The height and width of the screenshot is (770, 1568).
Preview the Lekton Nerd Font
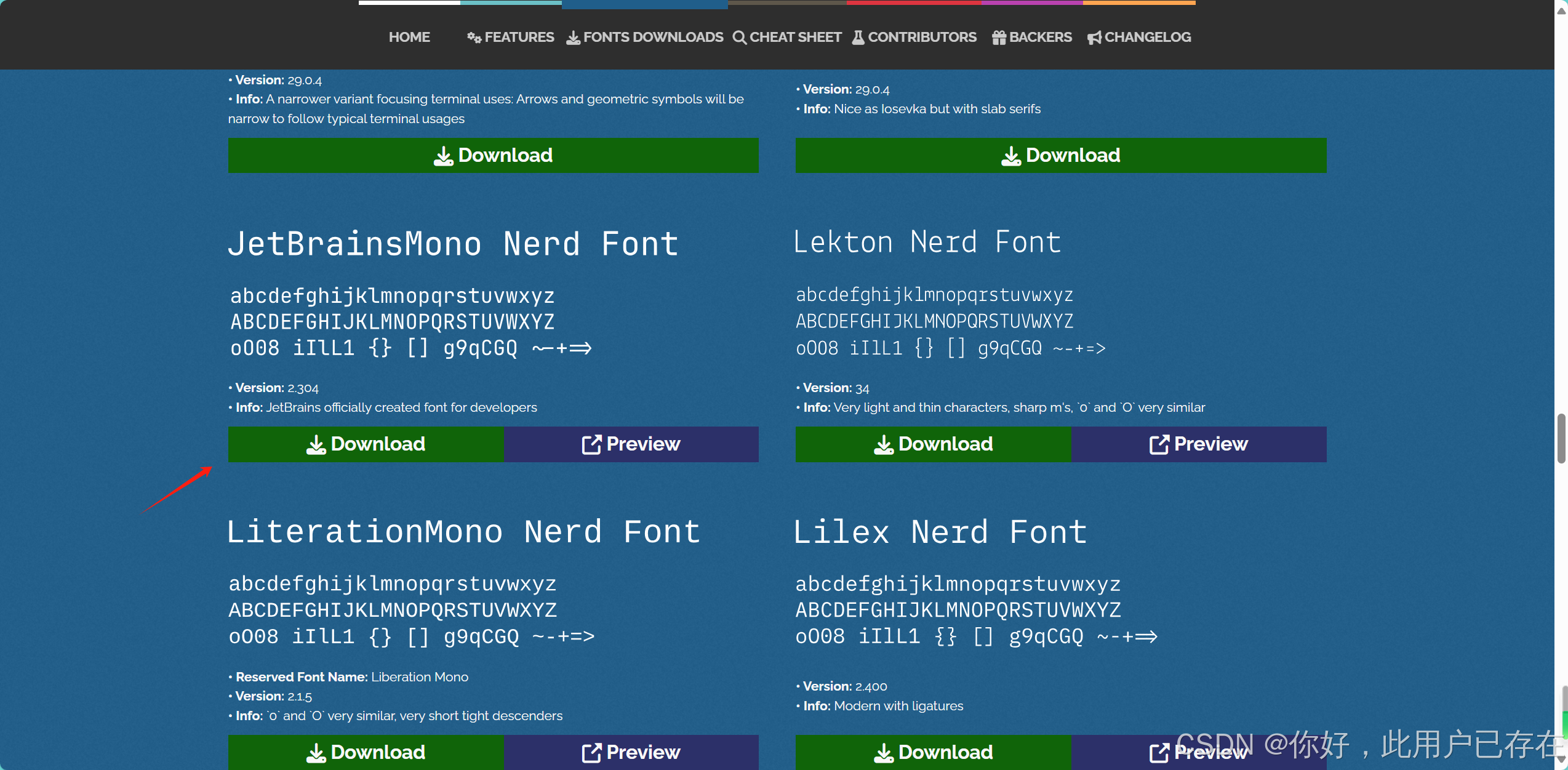click(x=1198, y=444)
